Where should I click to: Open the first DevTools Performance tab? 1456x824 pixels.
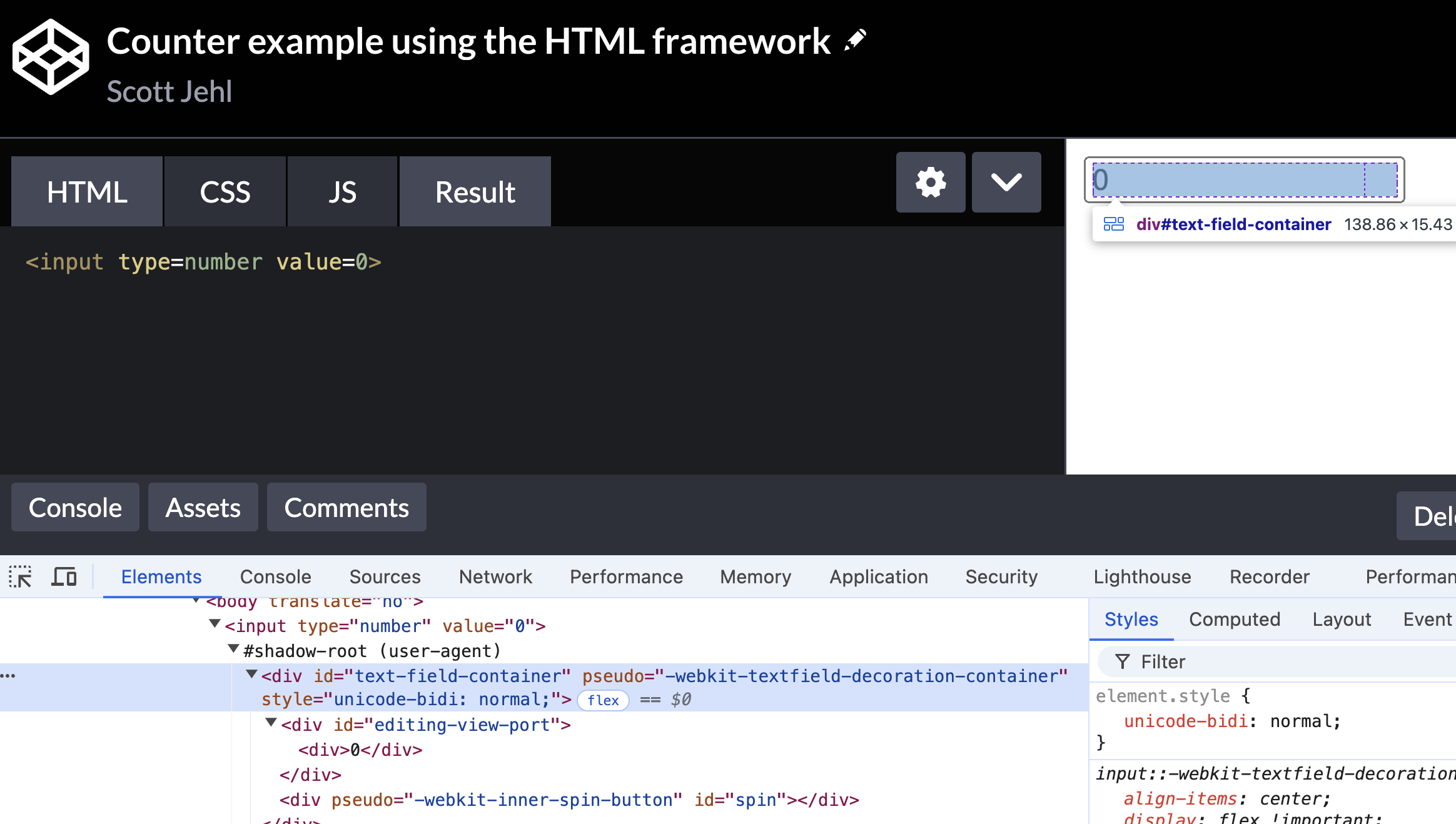[x=627, y=576]
